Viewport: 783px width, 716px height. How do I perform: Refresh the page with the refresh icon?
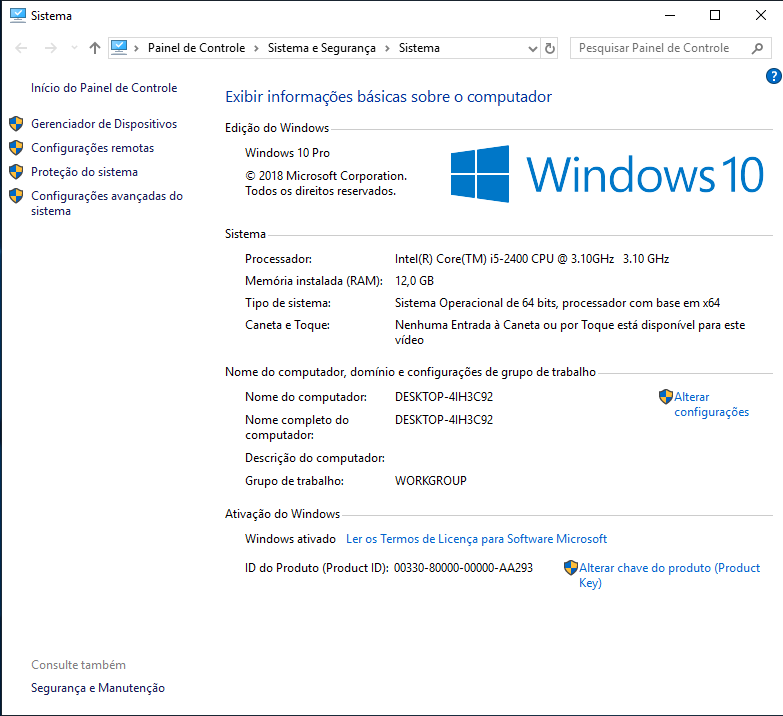[x=549, y=48]
